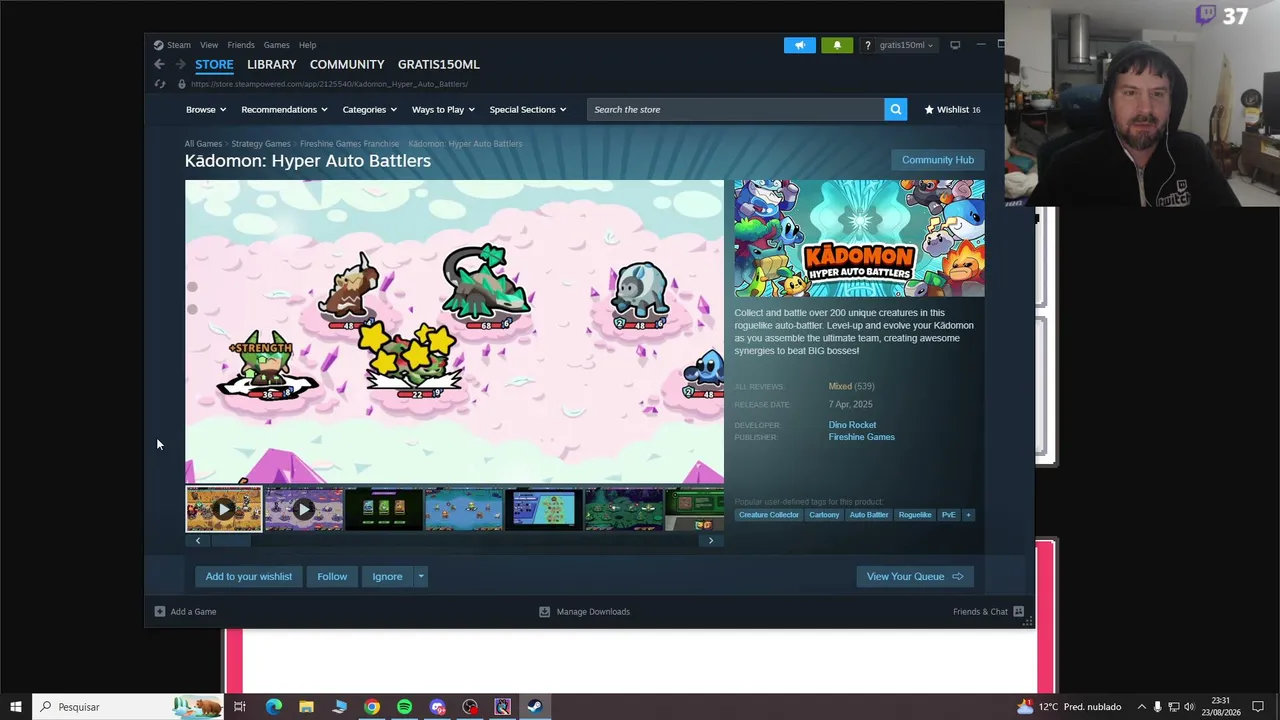This screenshot has height=720, width=1280.
Task: Reload the Steam store page
Action: [x=159, y=84]
